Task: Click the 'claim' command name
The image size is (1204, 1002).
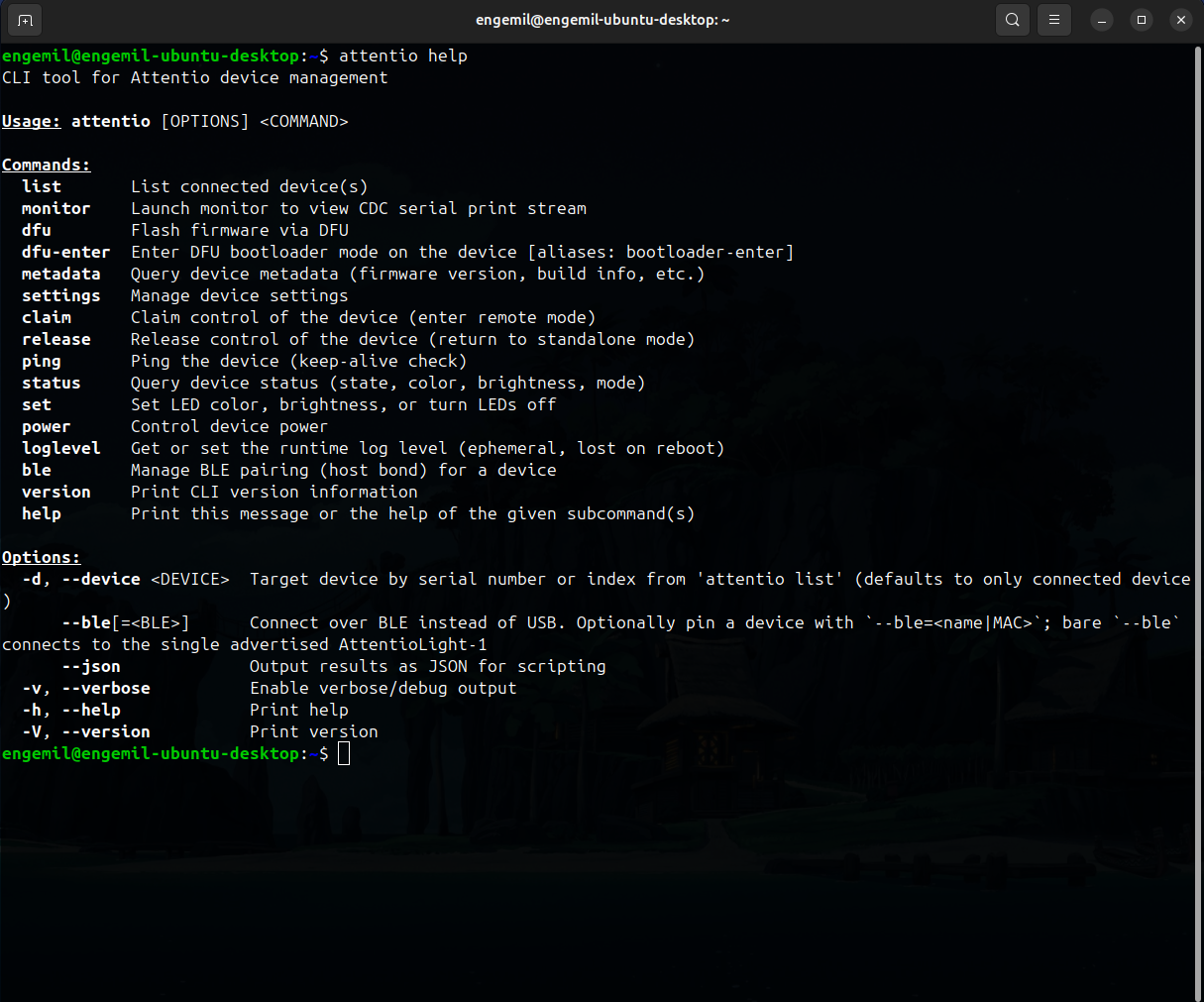Action: 47,318
